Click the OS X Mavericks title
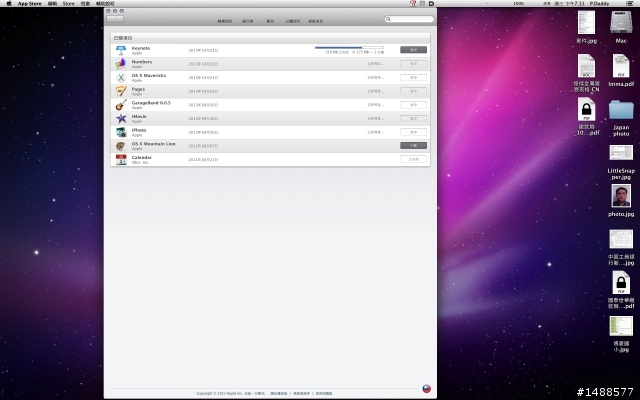640x400 pixels. coord(149,76)
